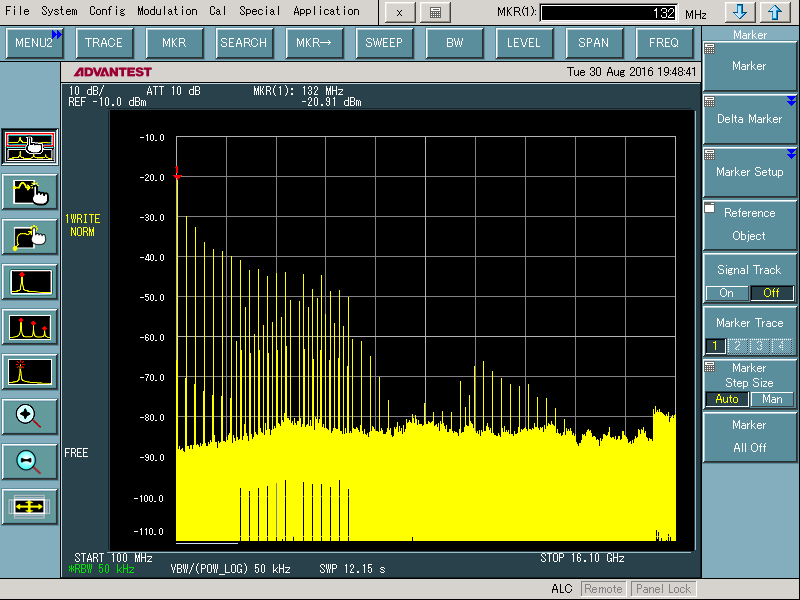Select the split-screen display icon
Viewport: 800px width, 600px height.
coord(30,147)
